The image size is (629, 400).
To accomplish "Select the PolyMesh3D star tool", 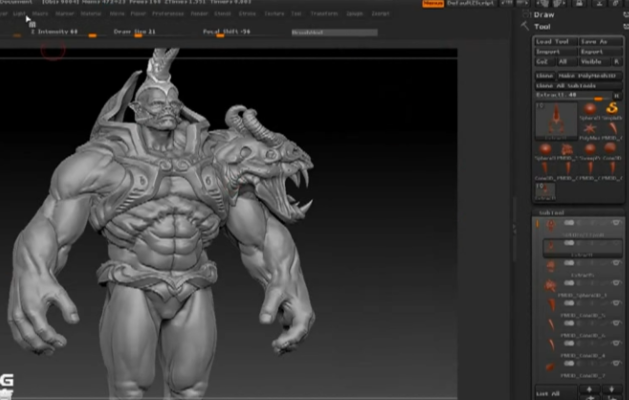I will coord(590,129).
